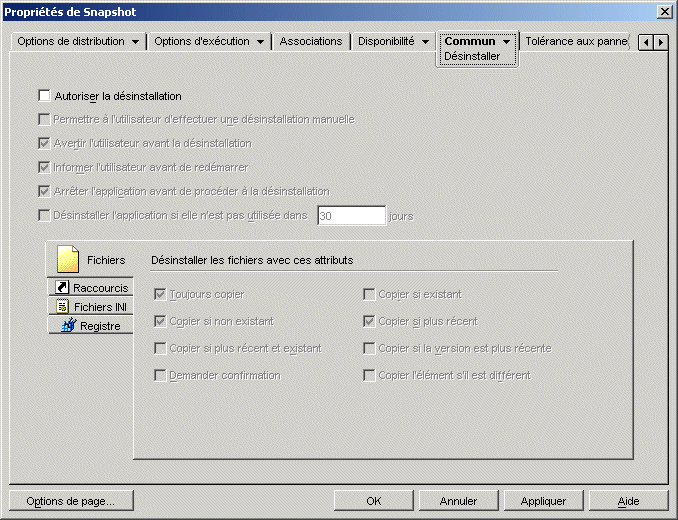The image size is (678, 520).
Task: Select the Raccourcis side tab
Action: coord(90,287)
